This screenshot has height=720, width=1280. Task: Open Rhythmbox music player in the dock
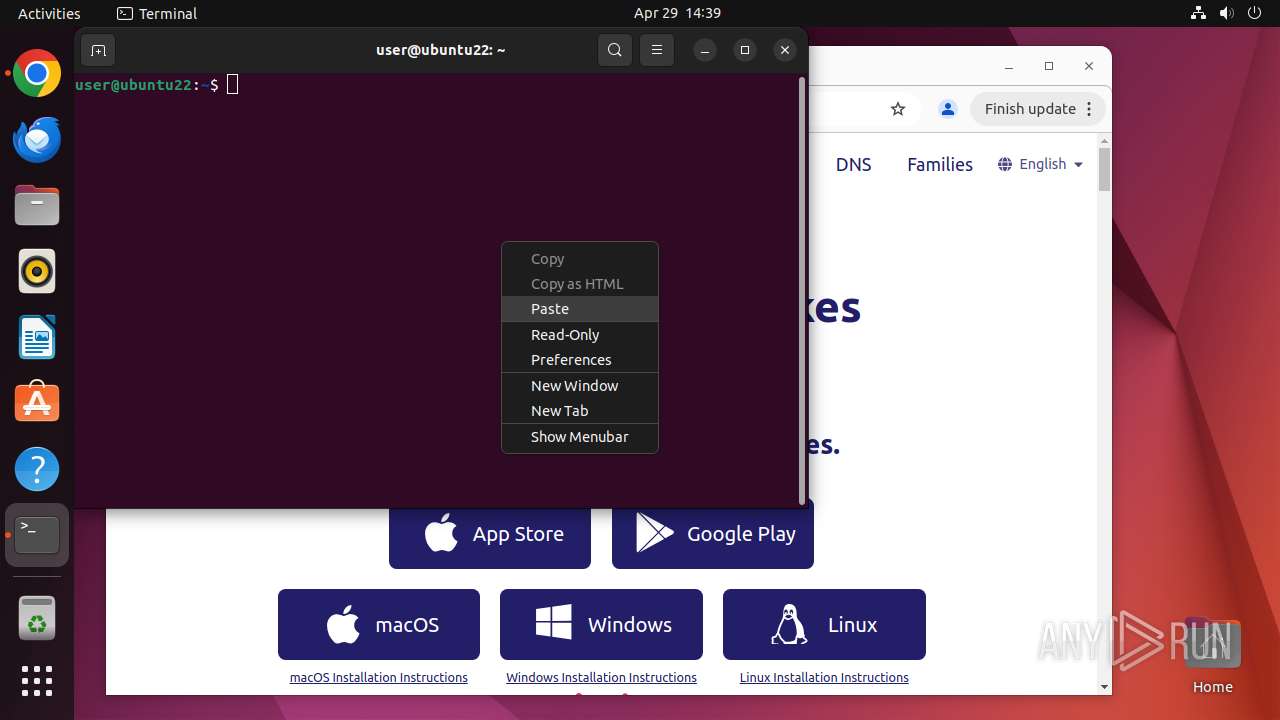click(37, 271)
